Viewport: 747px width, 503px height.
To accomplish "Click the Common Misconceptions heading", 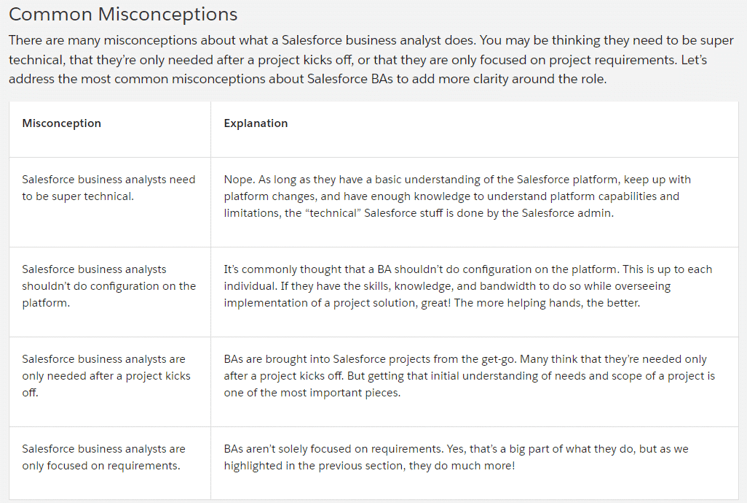I will 123,15.
